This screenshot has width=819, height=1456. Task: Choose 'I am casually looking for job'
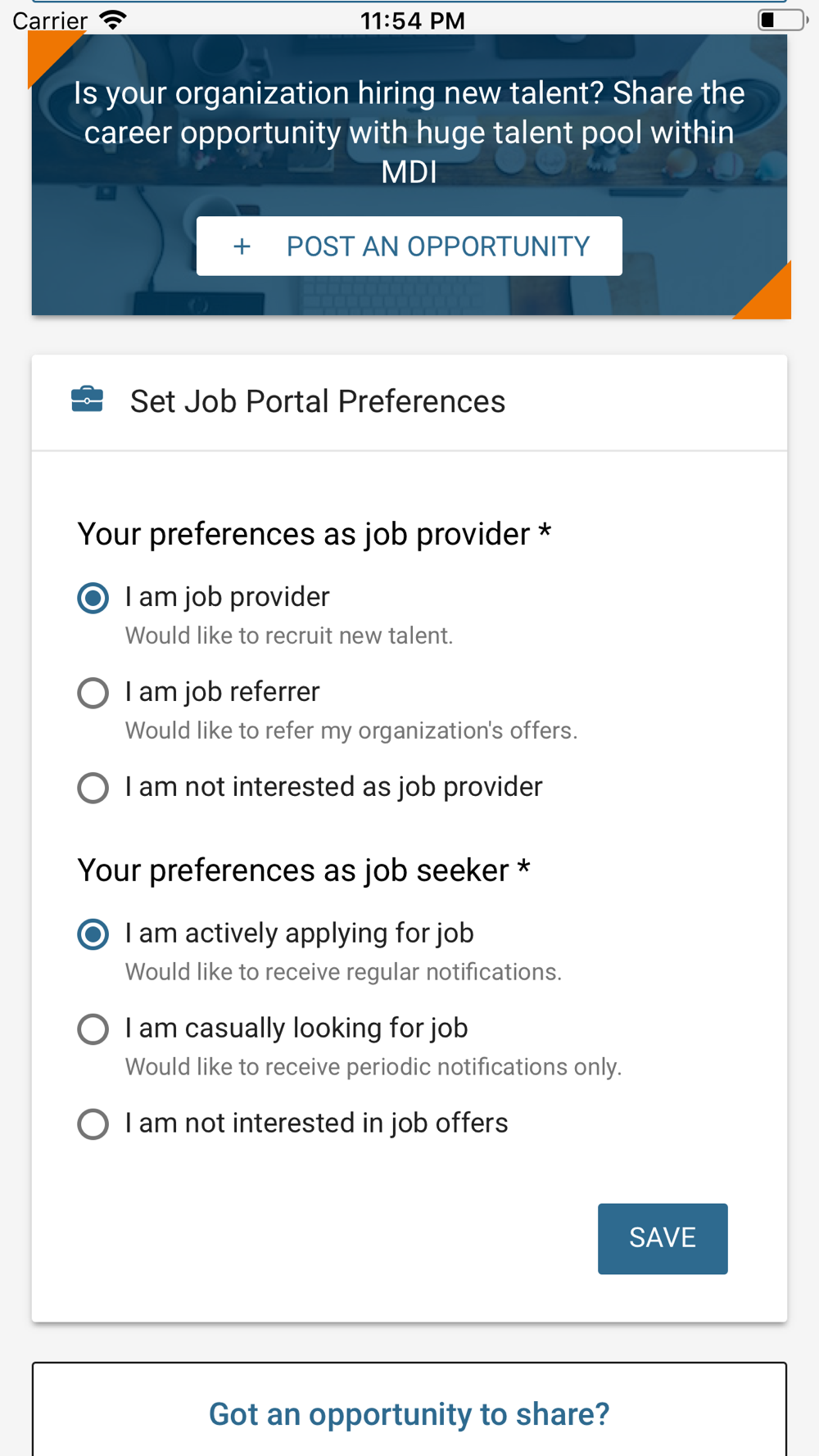tap(93, 1029)
